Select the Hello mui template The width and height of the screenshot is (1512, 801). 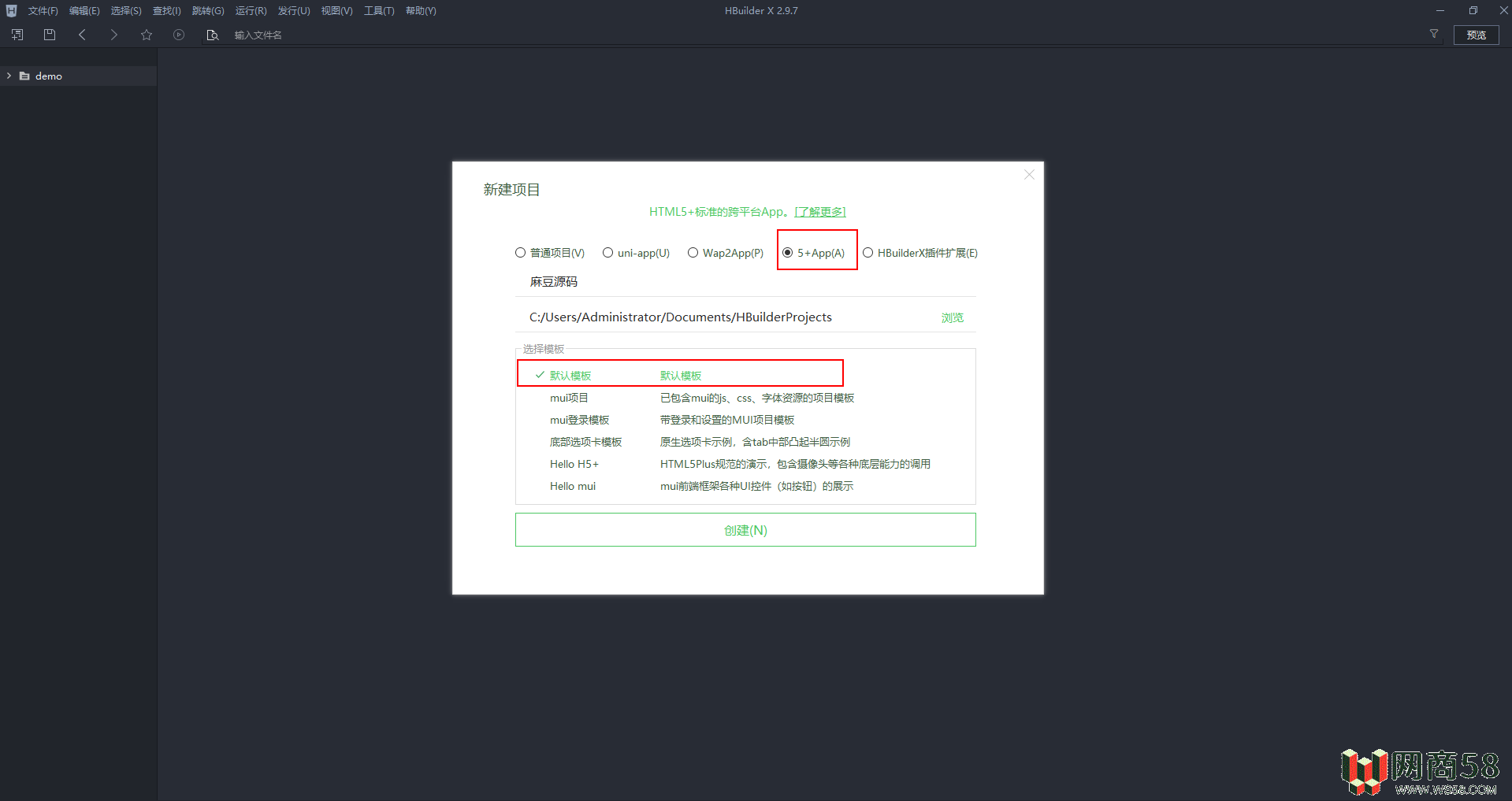point(745,486)
